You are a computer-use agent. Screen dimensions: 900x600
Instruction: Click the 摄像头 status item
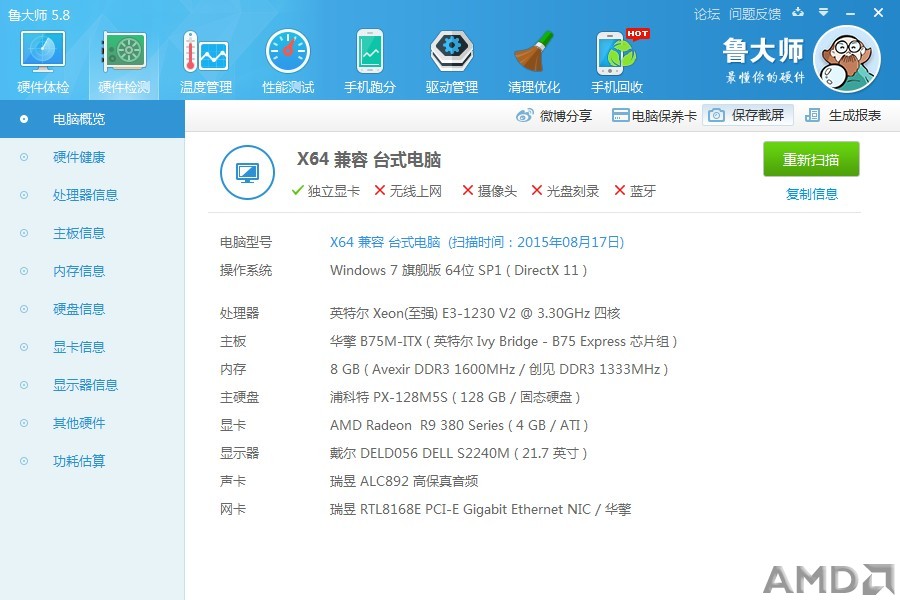[x=489, y=191]
